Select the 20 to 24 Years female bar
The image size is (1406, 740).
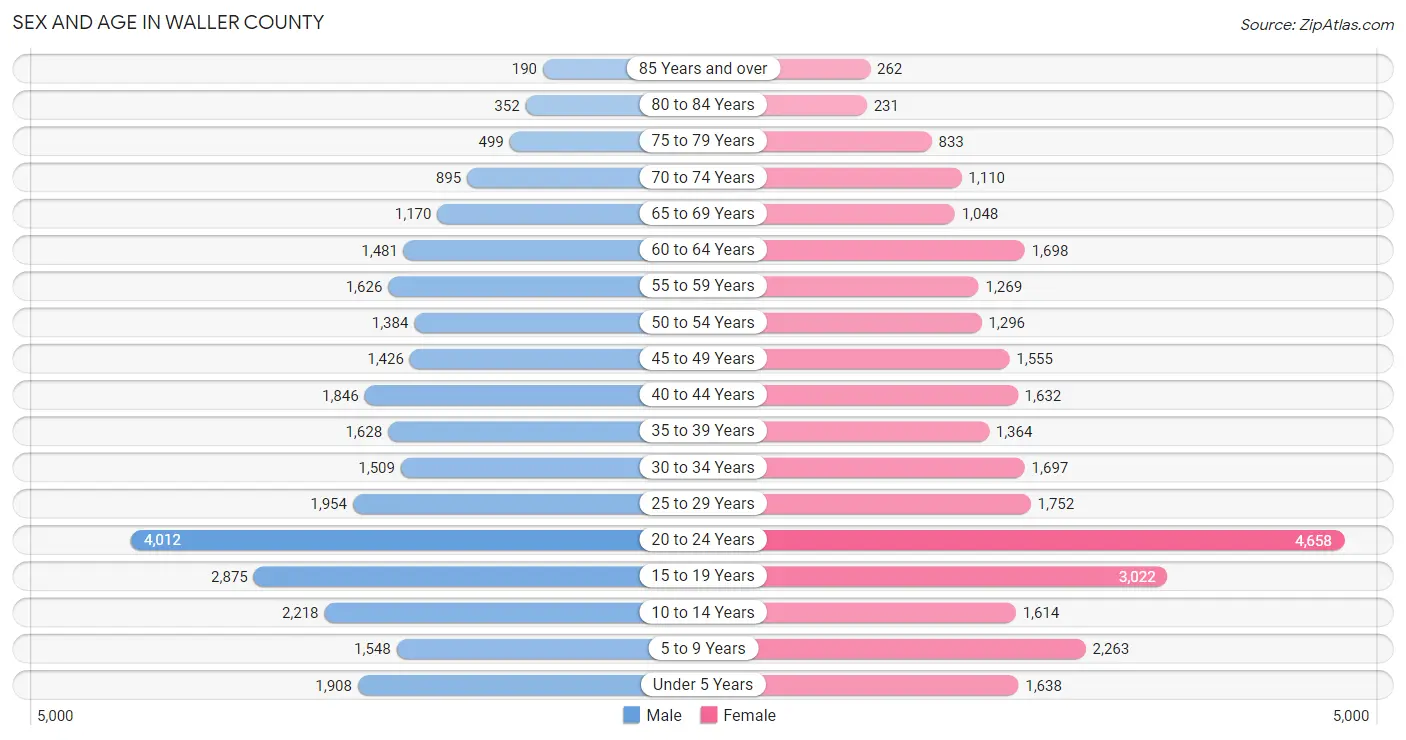pyautogui.click(x=1054, y=540)
